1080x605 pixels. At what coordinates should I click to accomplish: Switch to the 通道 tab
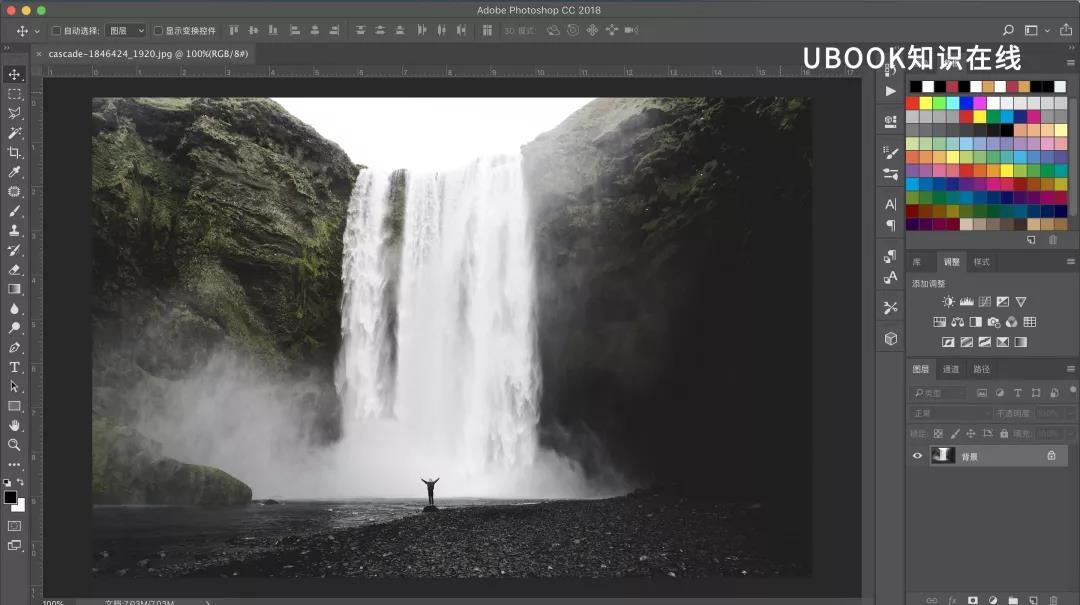951,369
